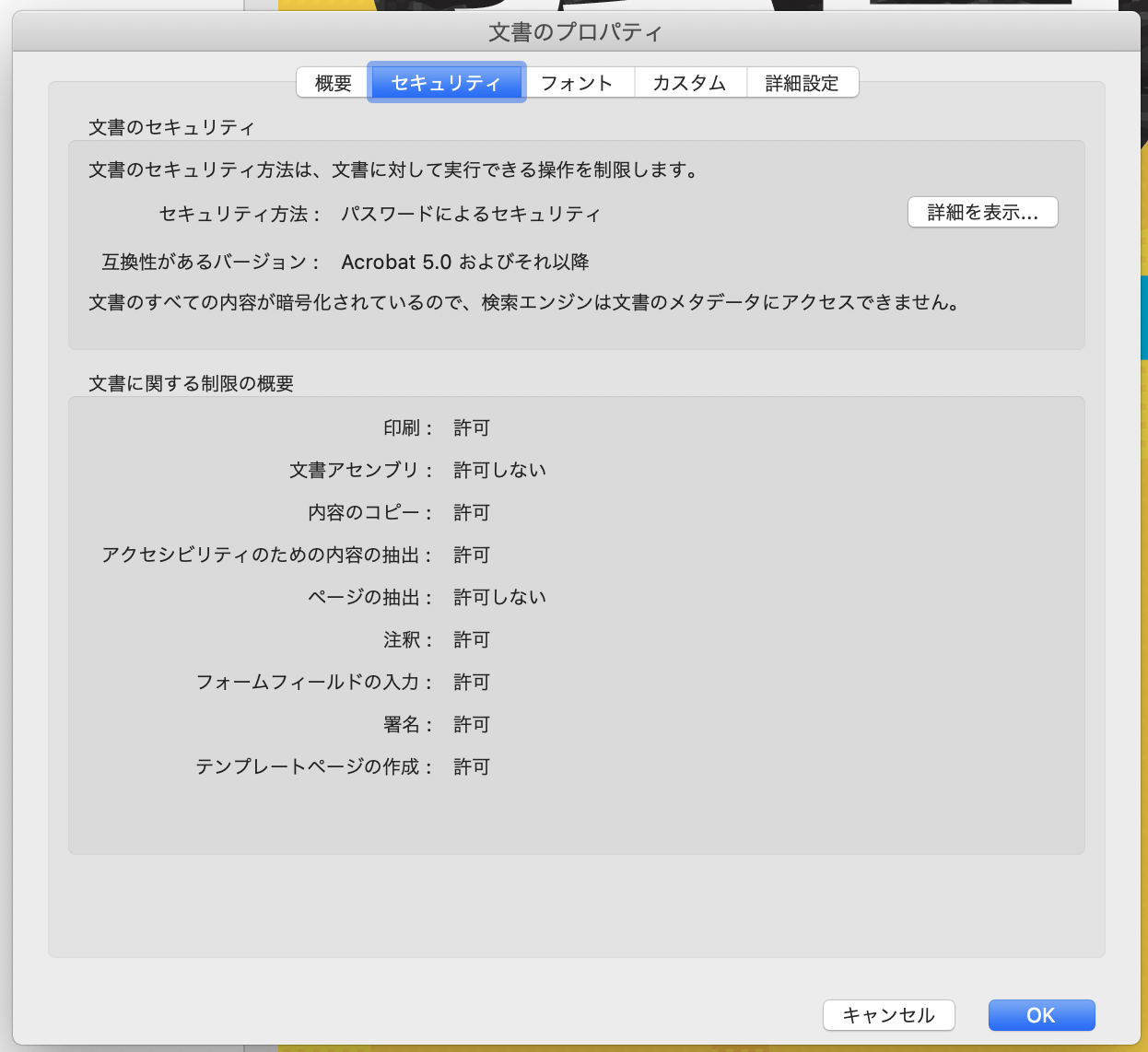The height and width of the screenshot is (1052, 1148).
Task: Click the sentence about 暗号化 and メタデータ
Action: pos(524,302)
